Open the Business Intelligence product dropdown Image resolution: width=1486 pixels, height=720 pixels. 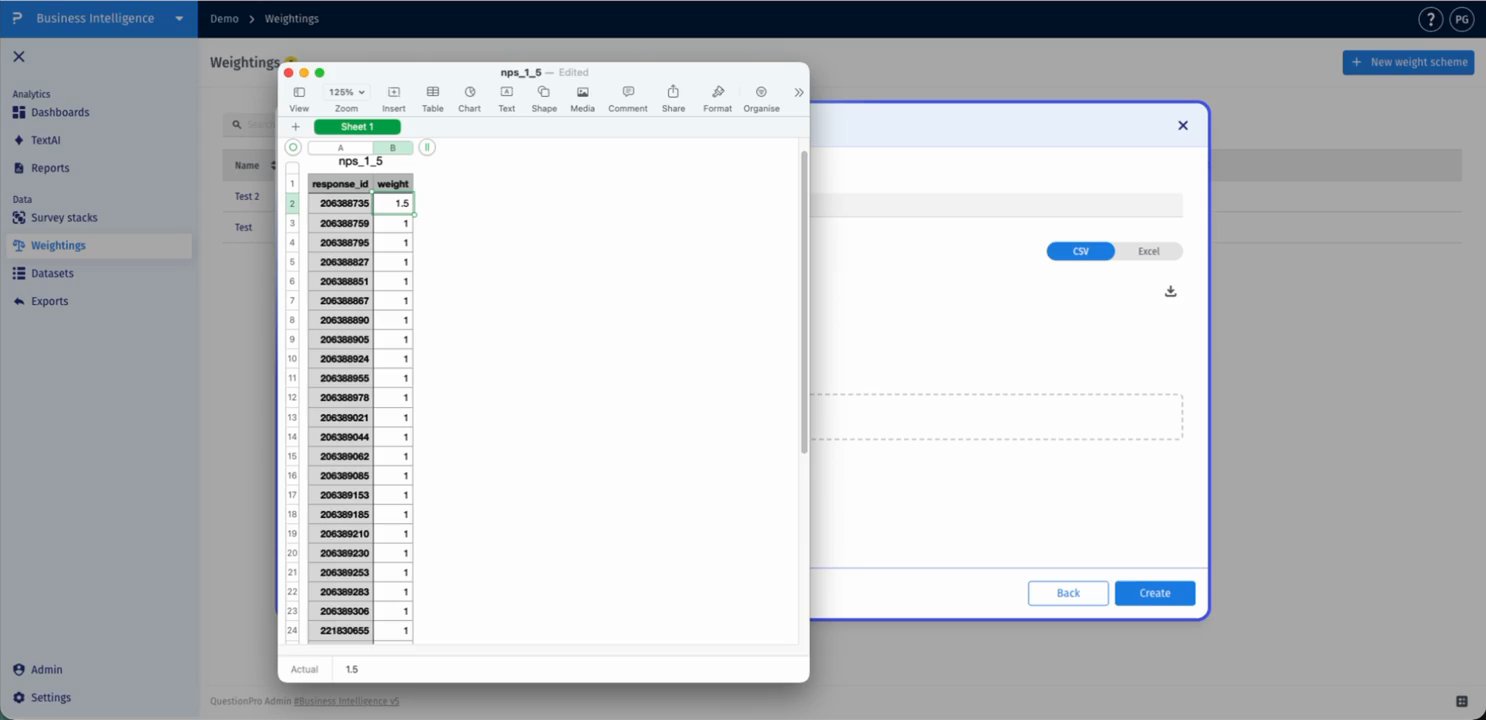(x=179, y=19)
